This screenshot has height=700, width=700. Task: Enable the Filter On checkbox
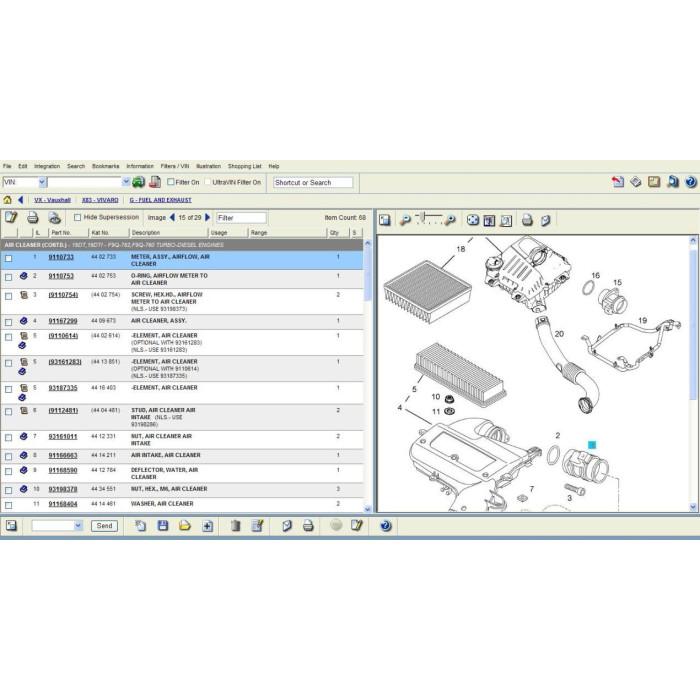[x=171, y=182]
